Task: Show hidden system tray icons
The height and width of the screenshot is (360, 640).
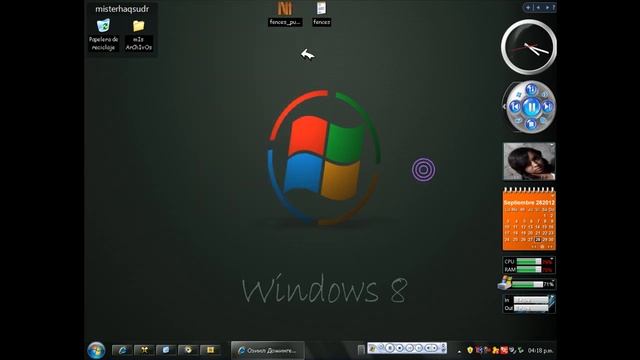Action: pyautogui.click(x=459, y=351)
